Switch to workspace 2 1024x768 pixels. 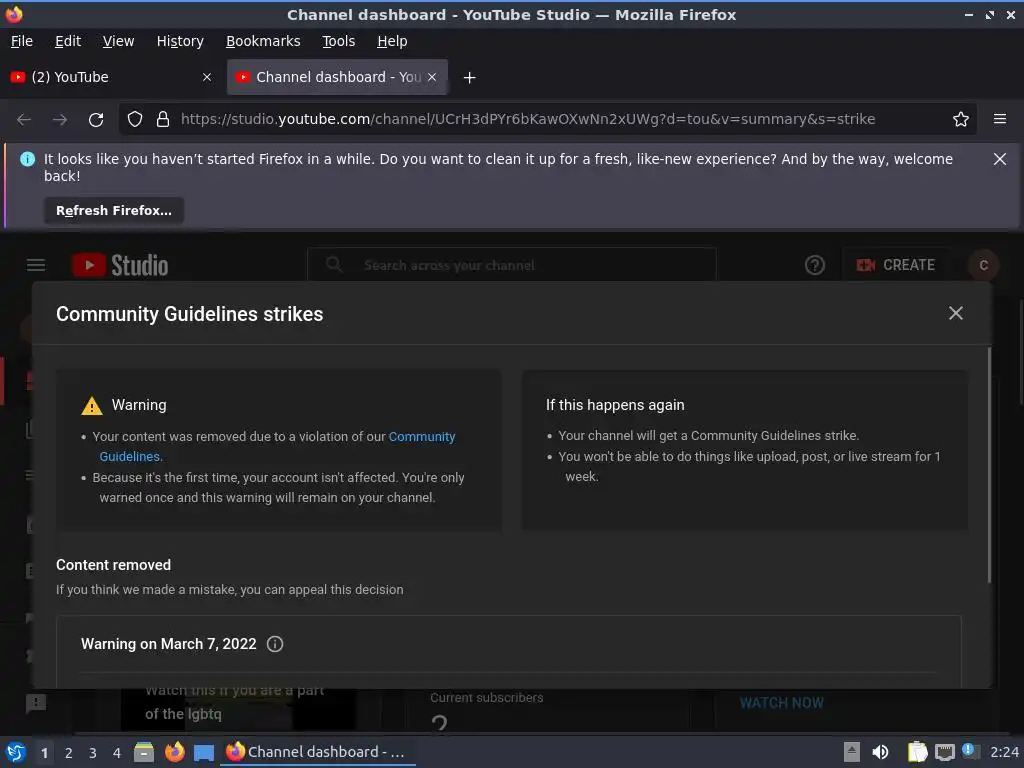click(x=69, y=753)
